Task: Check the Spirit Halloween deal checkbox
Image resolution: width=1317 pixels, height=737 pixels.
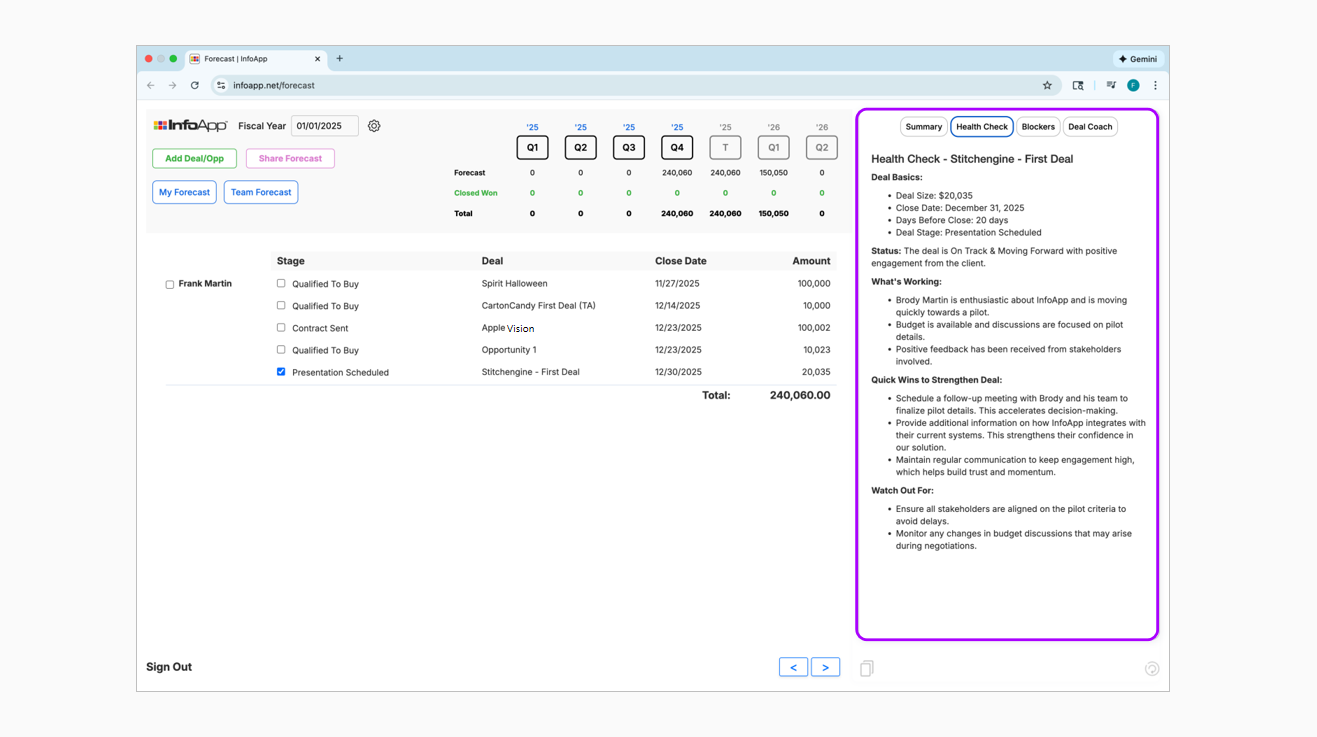Action: (x=281, y=284)
